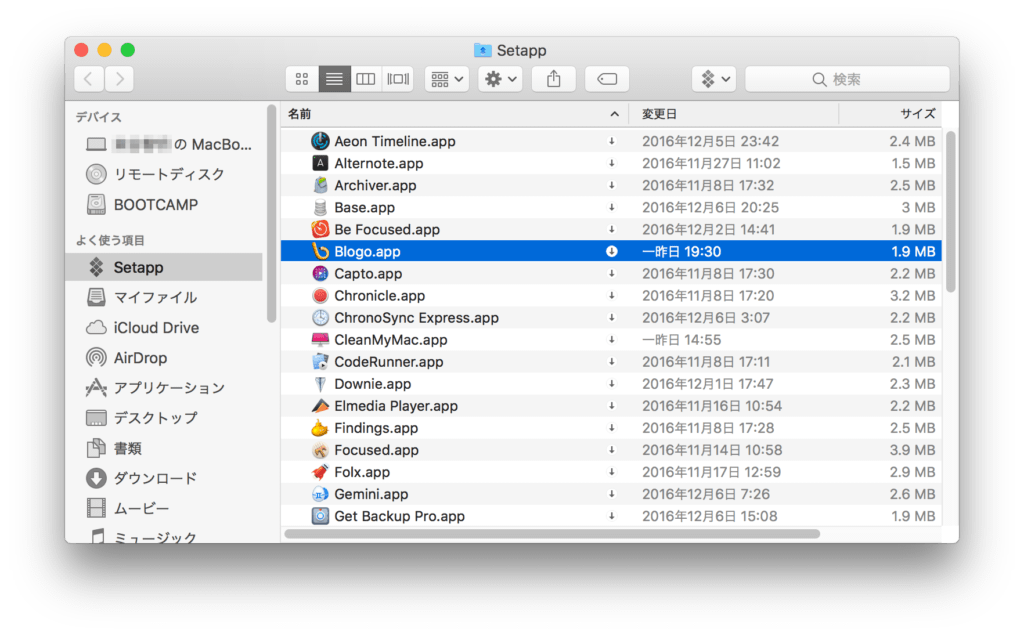Click download arrow for Aeon Timeline.app
The width and height of the screenshot is (1024, 636).
pos(612,141)
